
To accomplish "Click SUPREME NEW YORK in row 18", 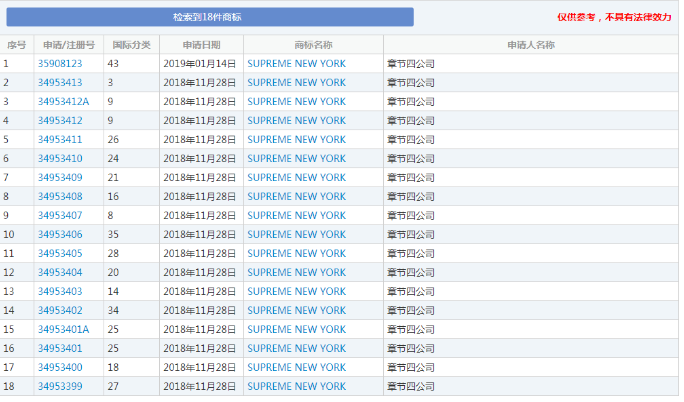I will point(297,386).
